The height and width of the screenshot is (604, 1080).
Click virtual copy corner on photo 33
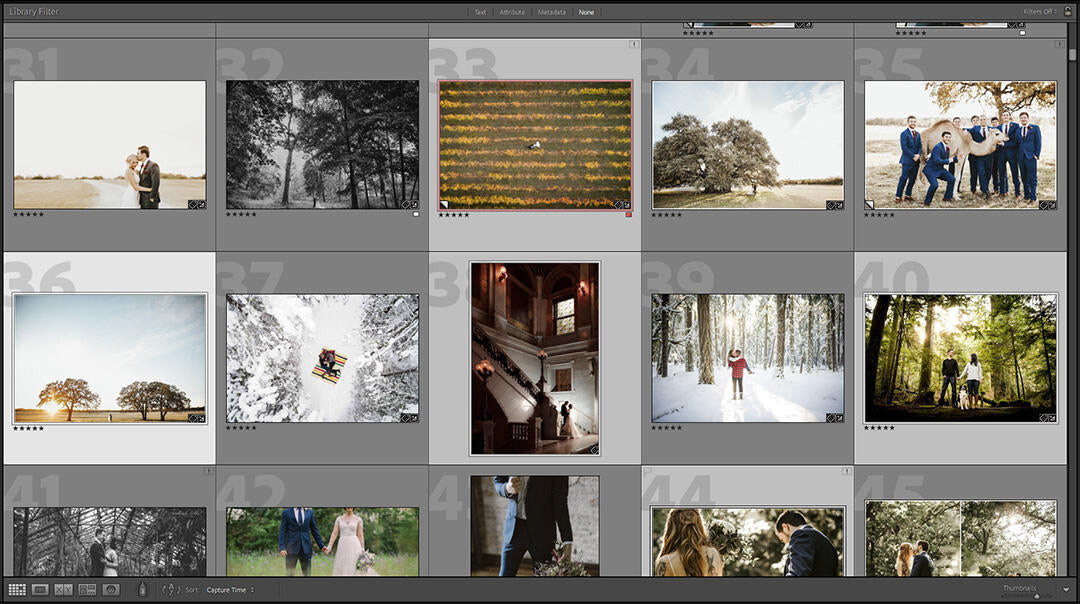coord(444,205)
